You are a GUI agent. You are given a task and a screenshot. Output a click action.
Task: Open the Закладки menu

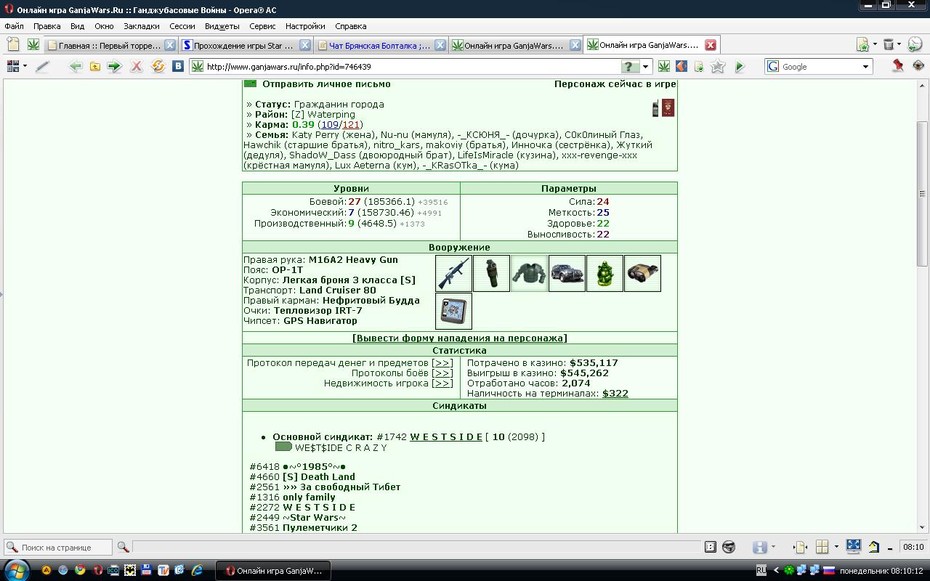141,26
